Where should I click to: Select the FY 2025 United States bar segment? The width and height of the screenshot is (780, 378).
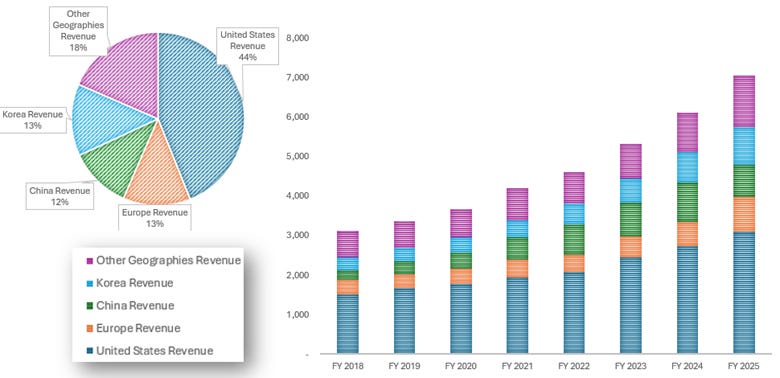(x=744, y=293)
